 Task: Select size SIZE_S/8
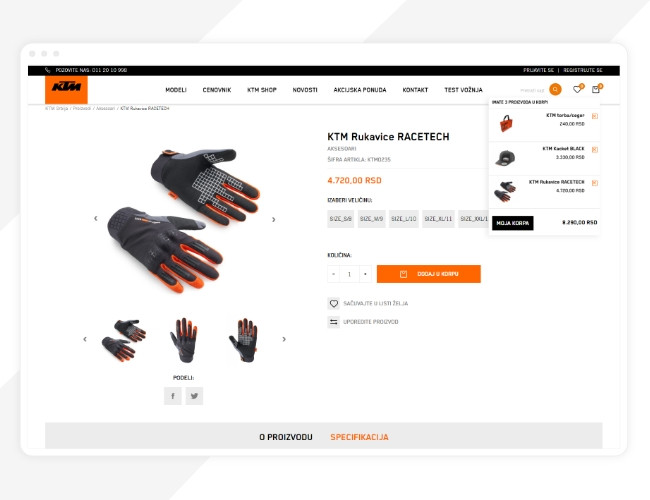(341, 219)
